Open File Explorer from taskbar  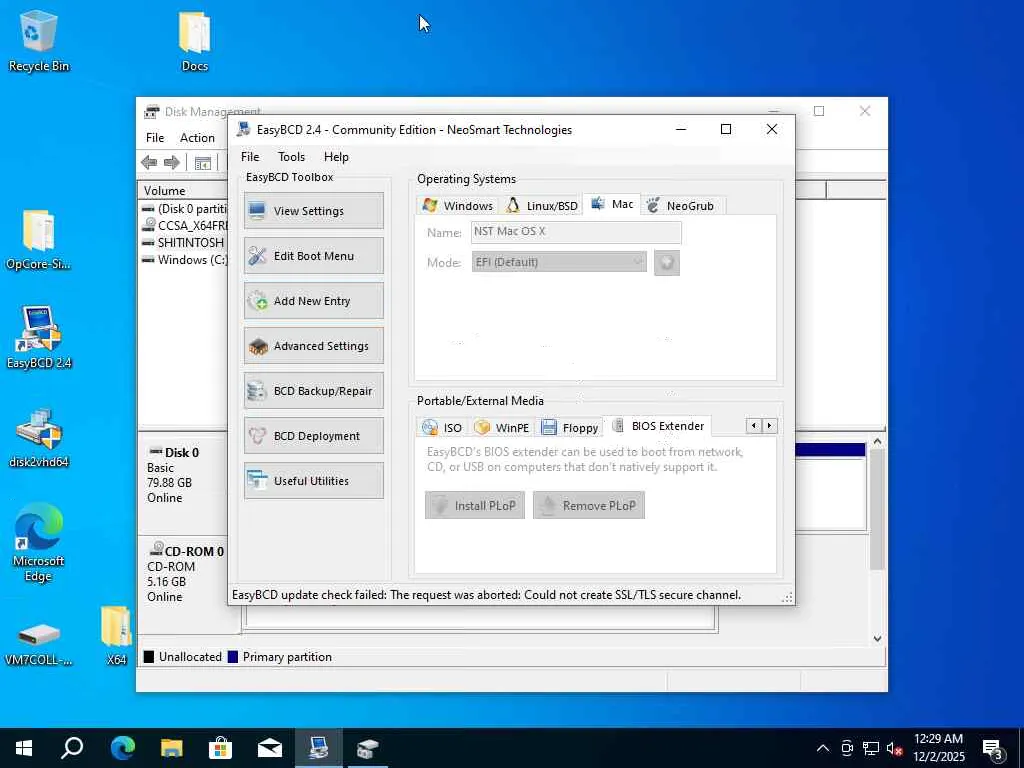point(171,748)
